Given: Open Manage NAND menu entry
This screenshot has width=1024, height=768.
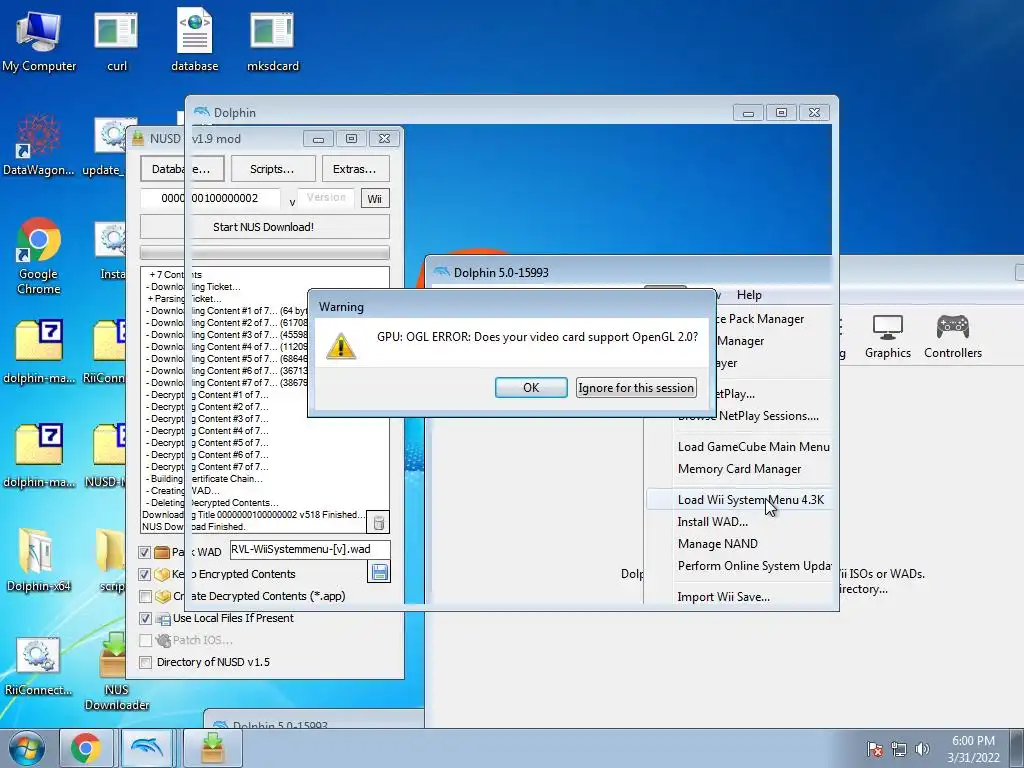Looking at the screenshot, I should click(717, 543).
